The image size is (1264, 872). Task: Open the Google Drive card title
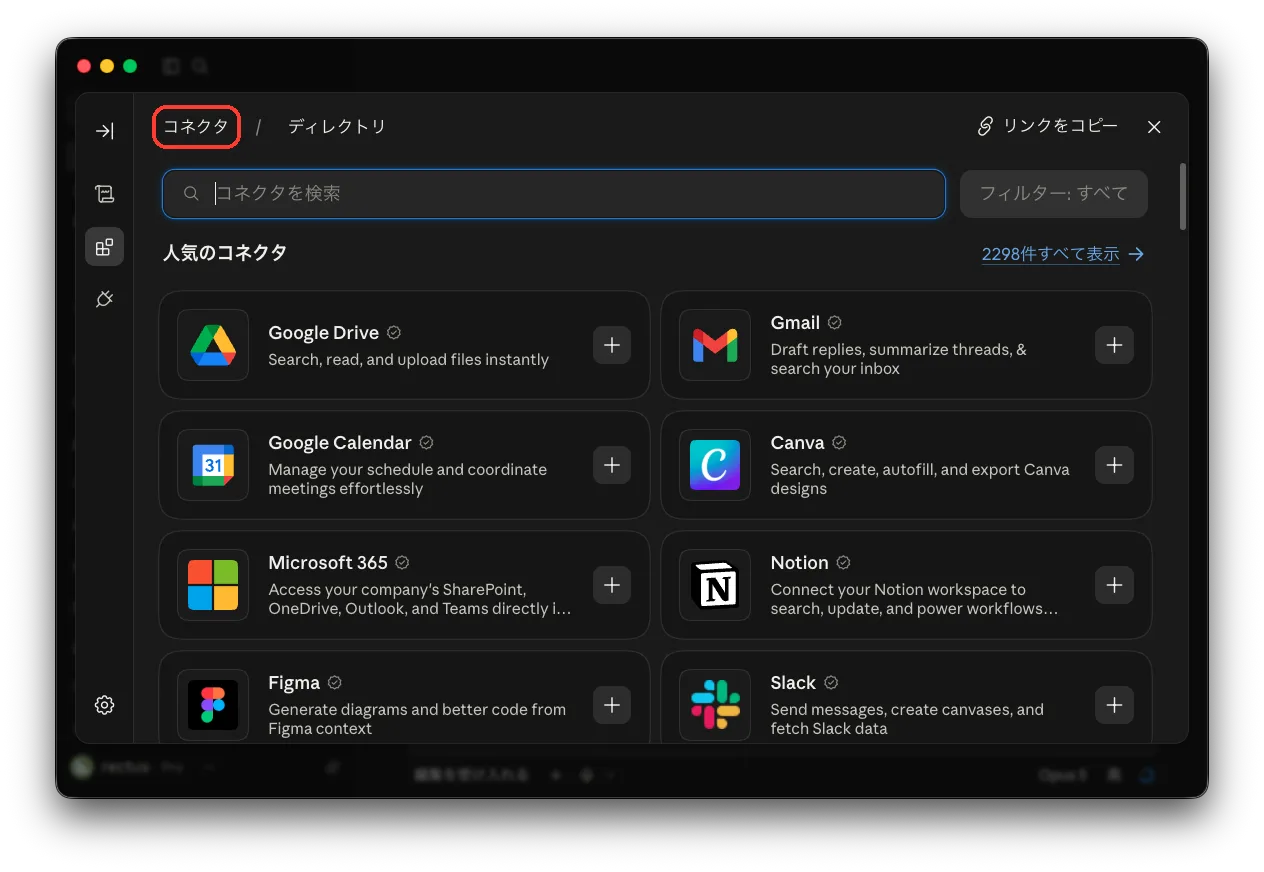323,333
